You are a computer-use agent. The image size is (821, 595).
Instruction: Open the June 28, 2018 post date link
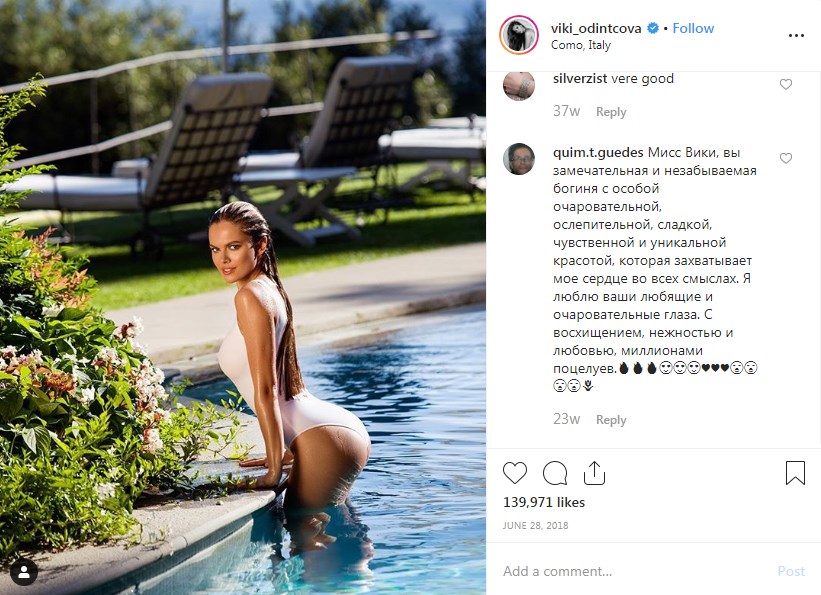(535, 525)
